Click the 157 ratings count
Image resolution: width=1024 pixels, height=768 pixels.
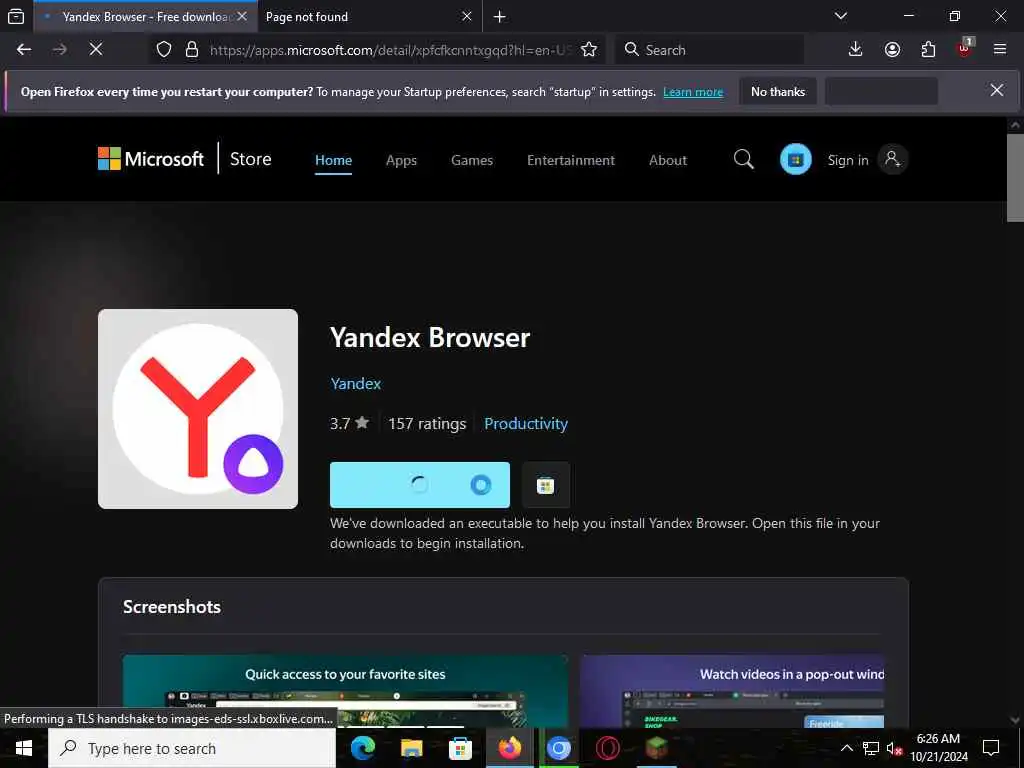pos(427,424)
